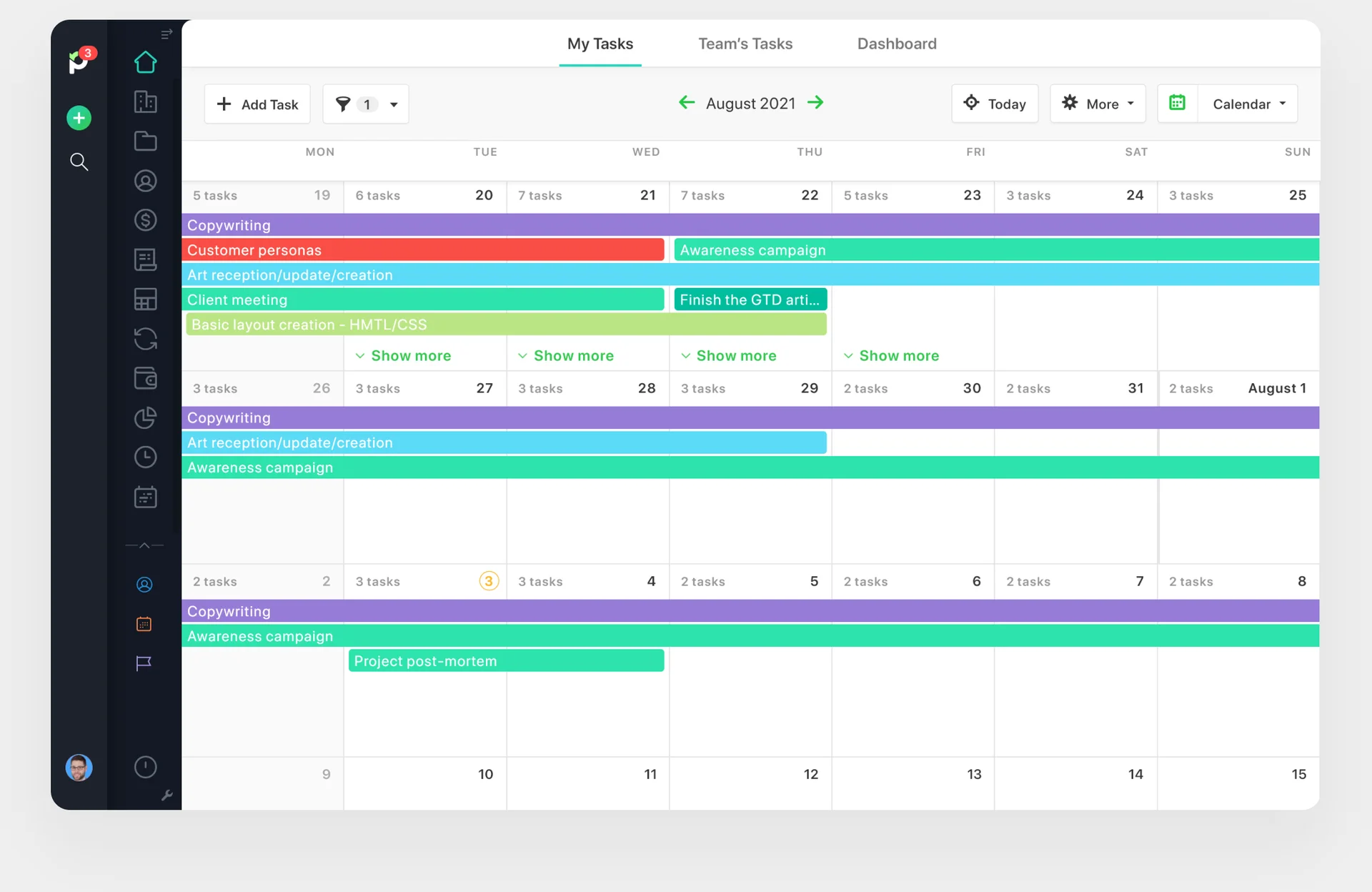Open the orange calendar shortcut icon
This screenshot has height=892, width=1372.
coord(144,624)
